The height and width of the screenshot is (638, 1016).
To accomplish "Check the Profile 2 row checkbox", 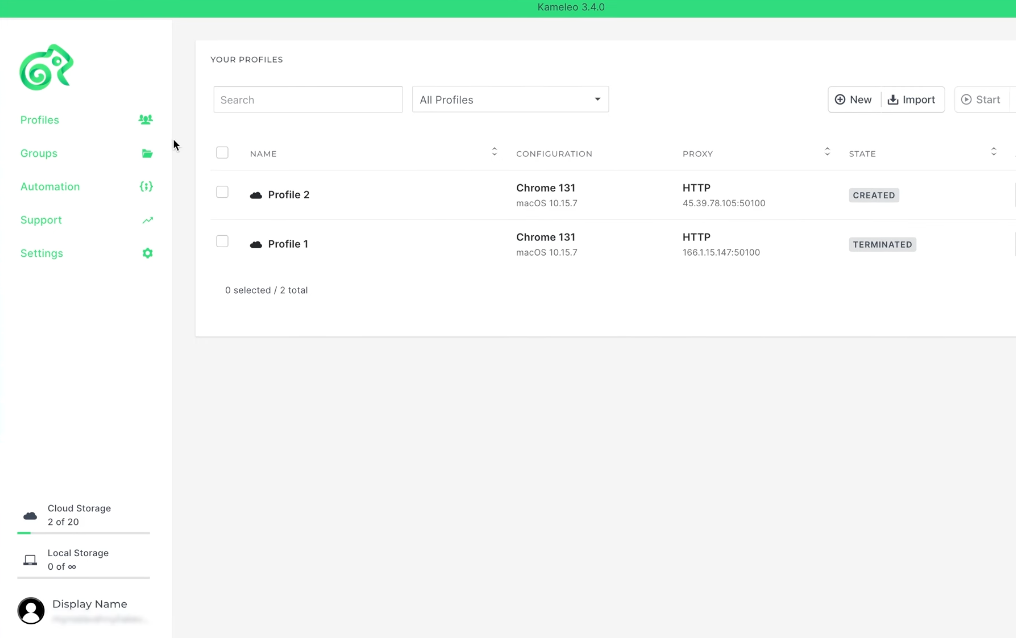I will tap(222, 192).
